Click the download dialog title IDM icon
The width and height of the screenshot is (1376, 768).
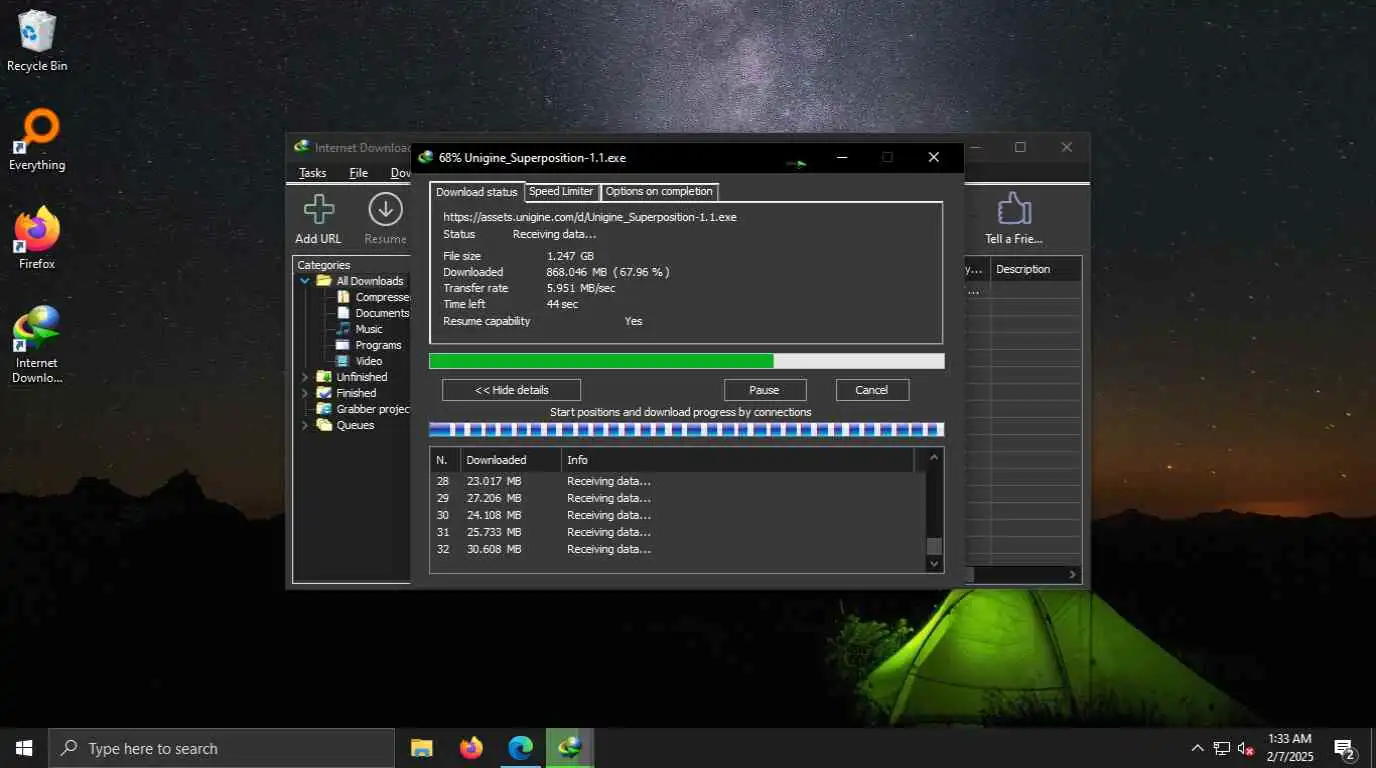[x=426, y=157]
